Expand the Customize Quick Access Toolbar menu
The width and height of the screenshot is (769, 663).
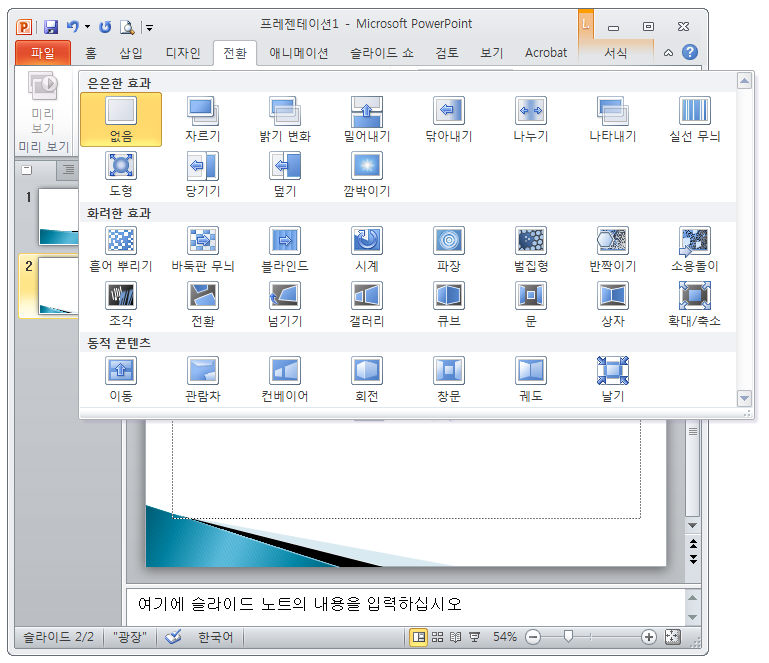pyautogui.click(x=149, y=27)
